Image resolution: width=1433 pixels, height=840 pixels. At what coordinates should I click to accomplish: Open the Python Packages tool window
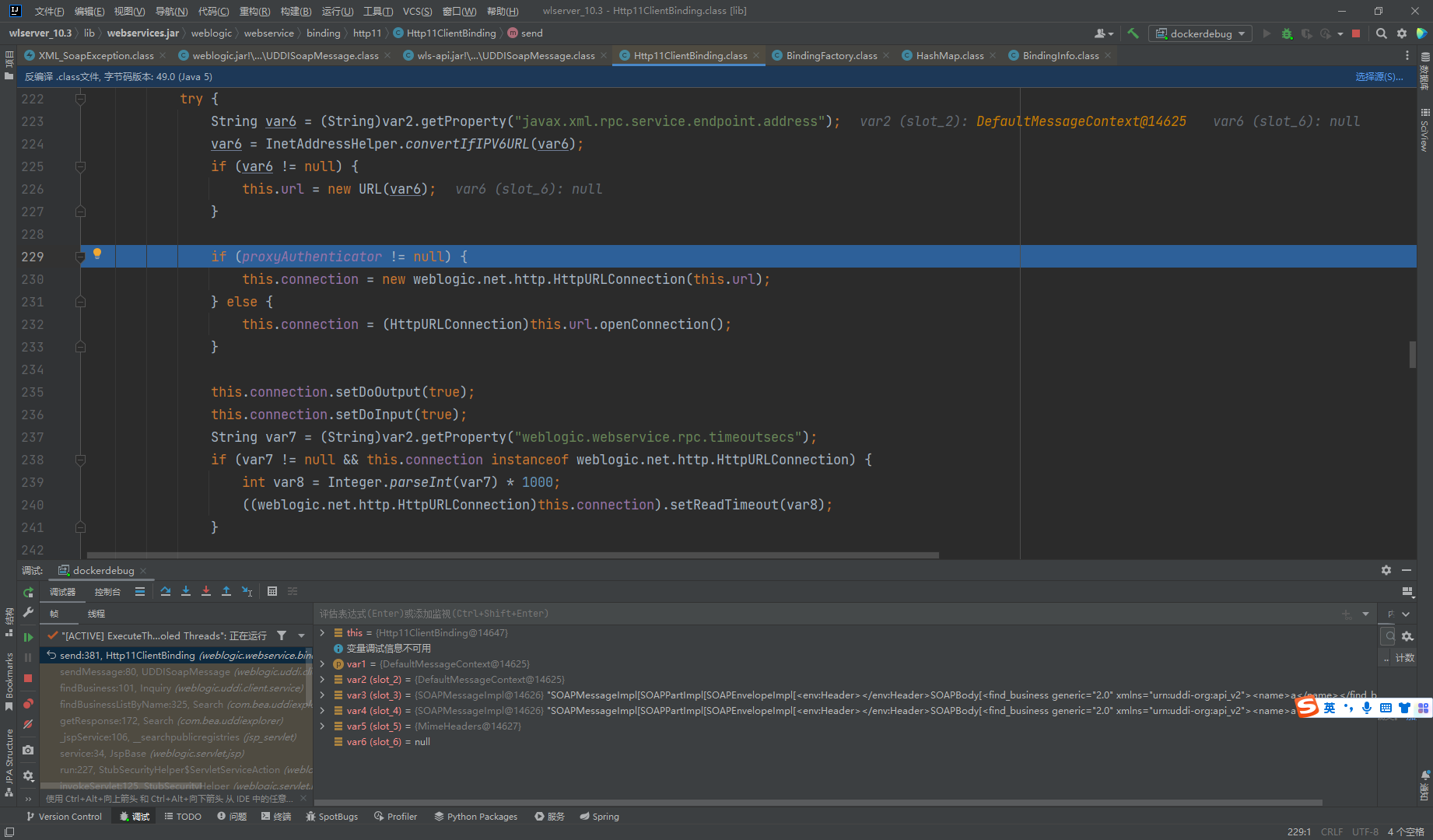point(475,816)
